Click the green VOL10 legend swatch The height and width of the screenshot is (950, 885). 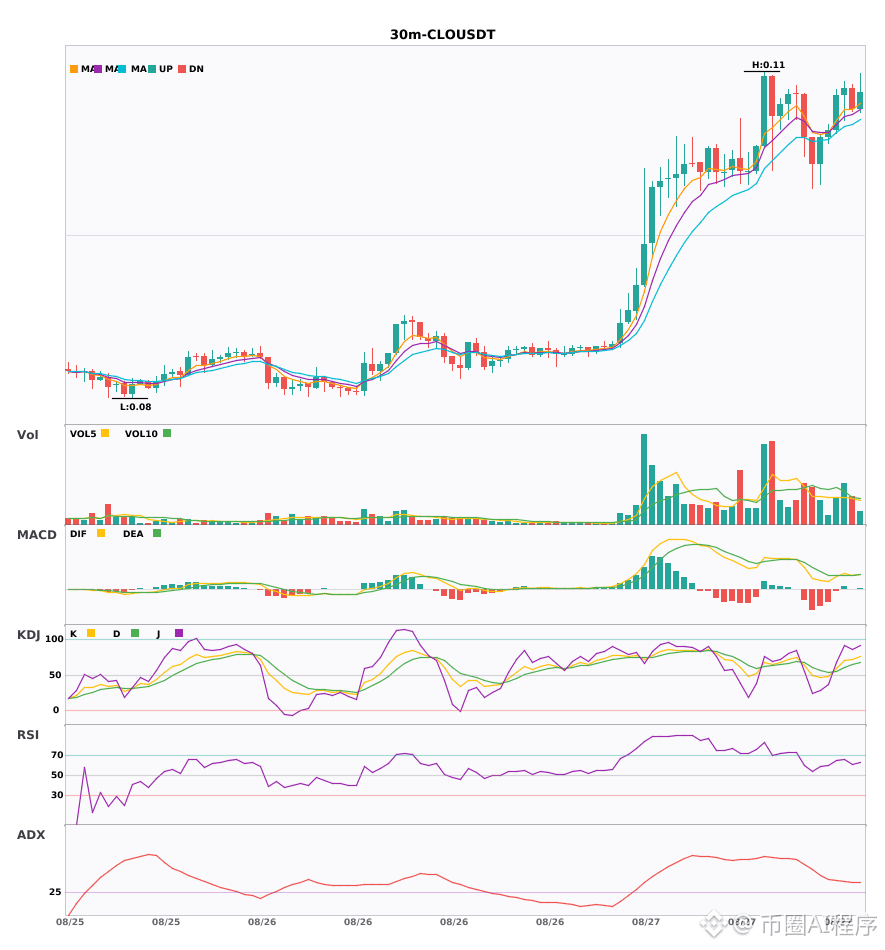tap(167, 433)
